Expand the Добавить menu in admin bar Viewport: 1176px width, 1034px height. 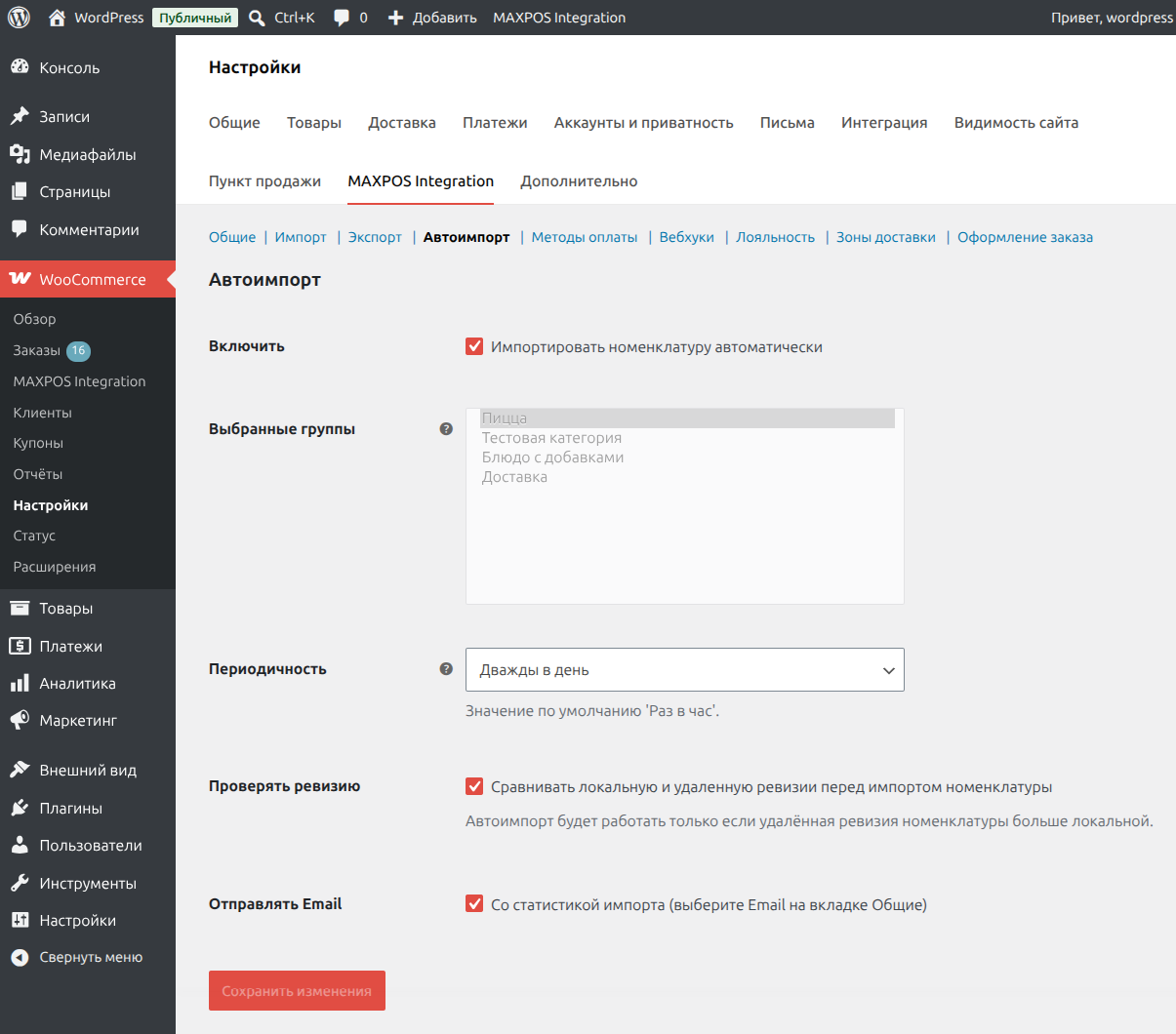[x=432, y=18]
